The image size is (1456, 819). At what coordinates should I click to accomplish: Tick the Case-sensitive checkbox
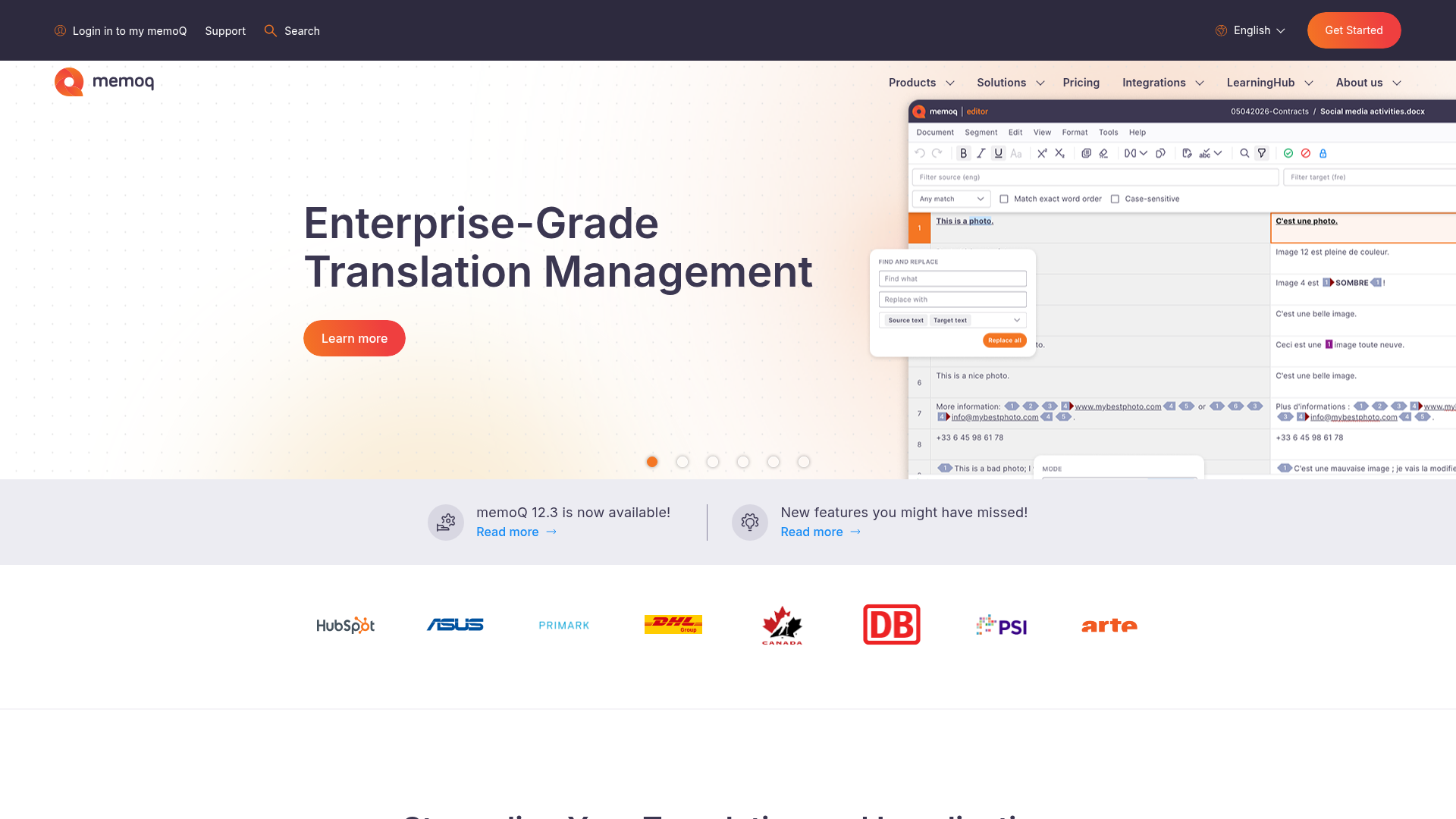(x=1115, y=199)
